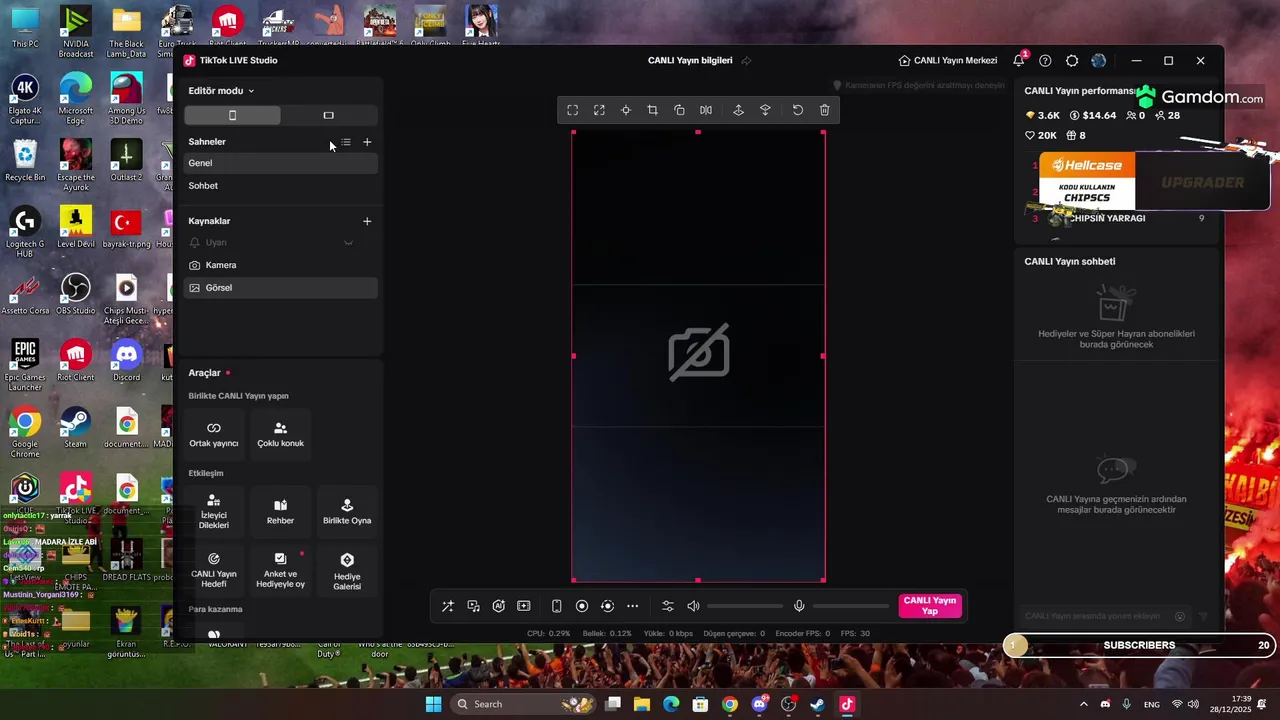Move the source layer up
Viewport: 1280px width, 720px height.
pyautogui.click(x=738, y=110)
